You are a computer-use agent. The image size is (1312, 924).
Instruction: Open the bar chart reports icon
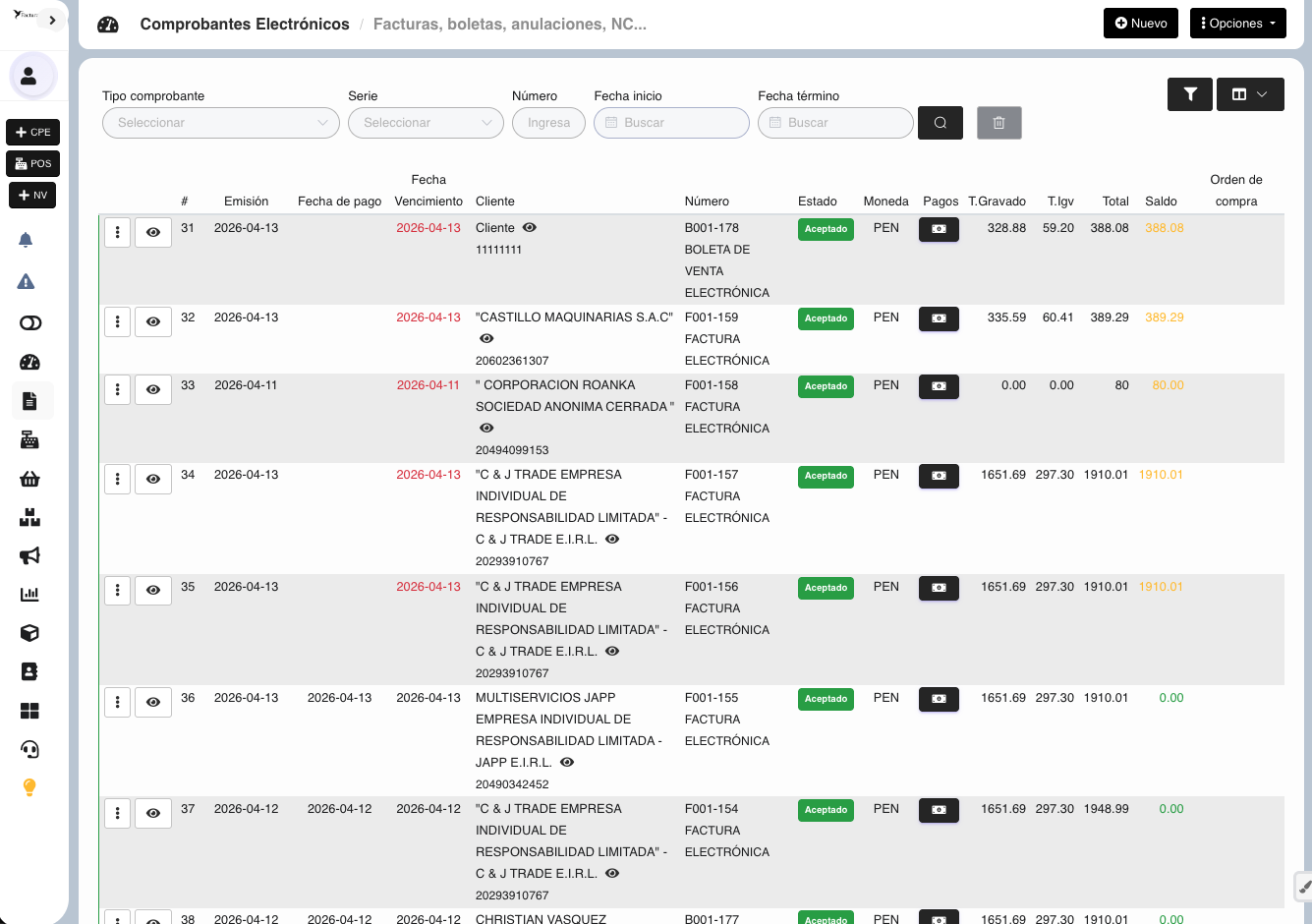click(x=29, y=594)
